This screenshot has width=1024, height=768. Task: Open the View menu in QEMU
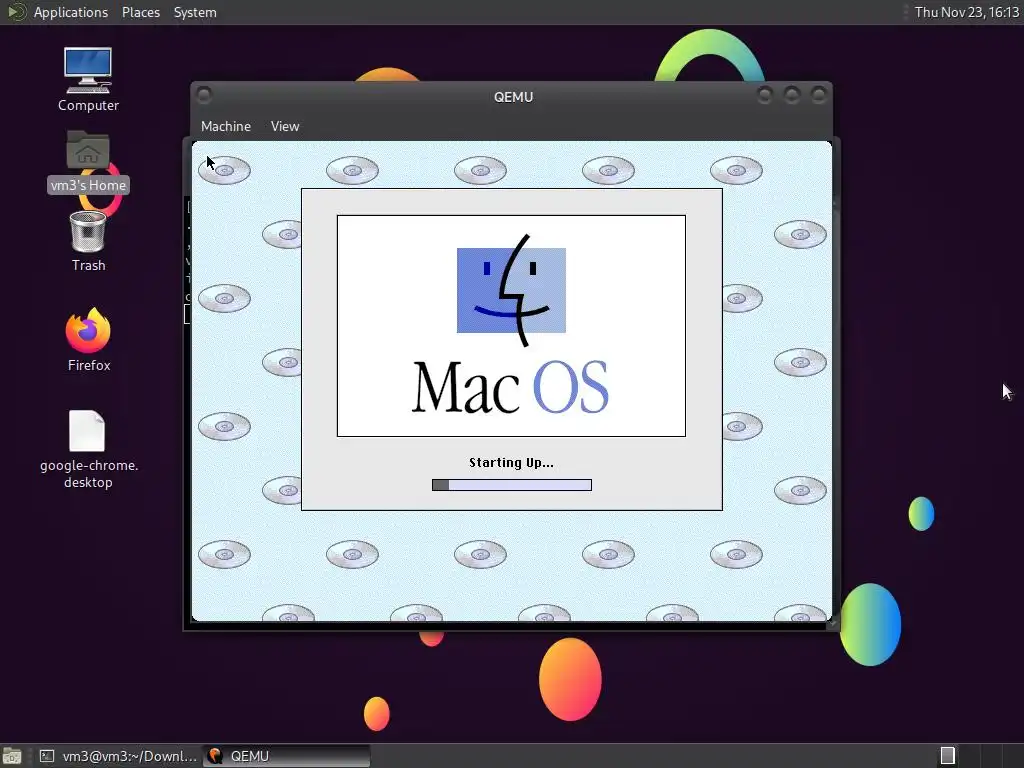[x=285, y=127]
